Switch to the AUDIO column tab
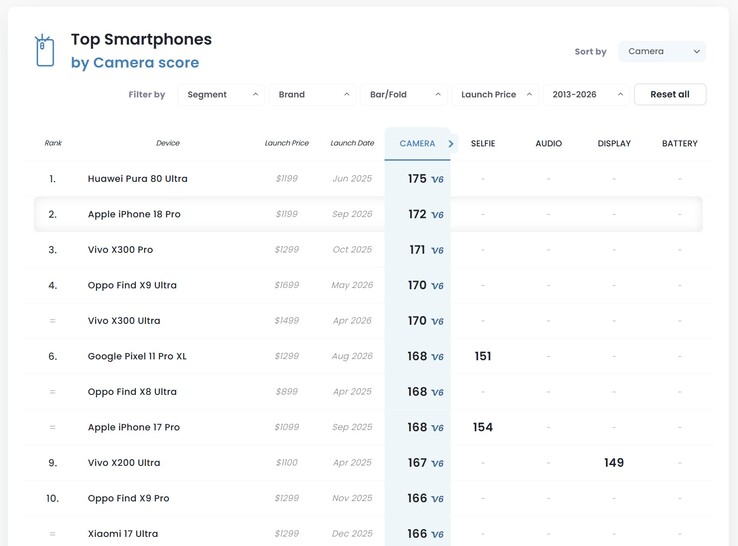The image size is (738, 546). [x=548, y=144]
